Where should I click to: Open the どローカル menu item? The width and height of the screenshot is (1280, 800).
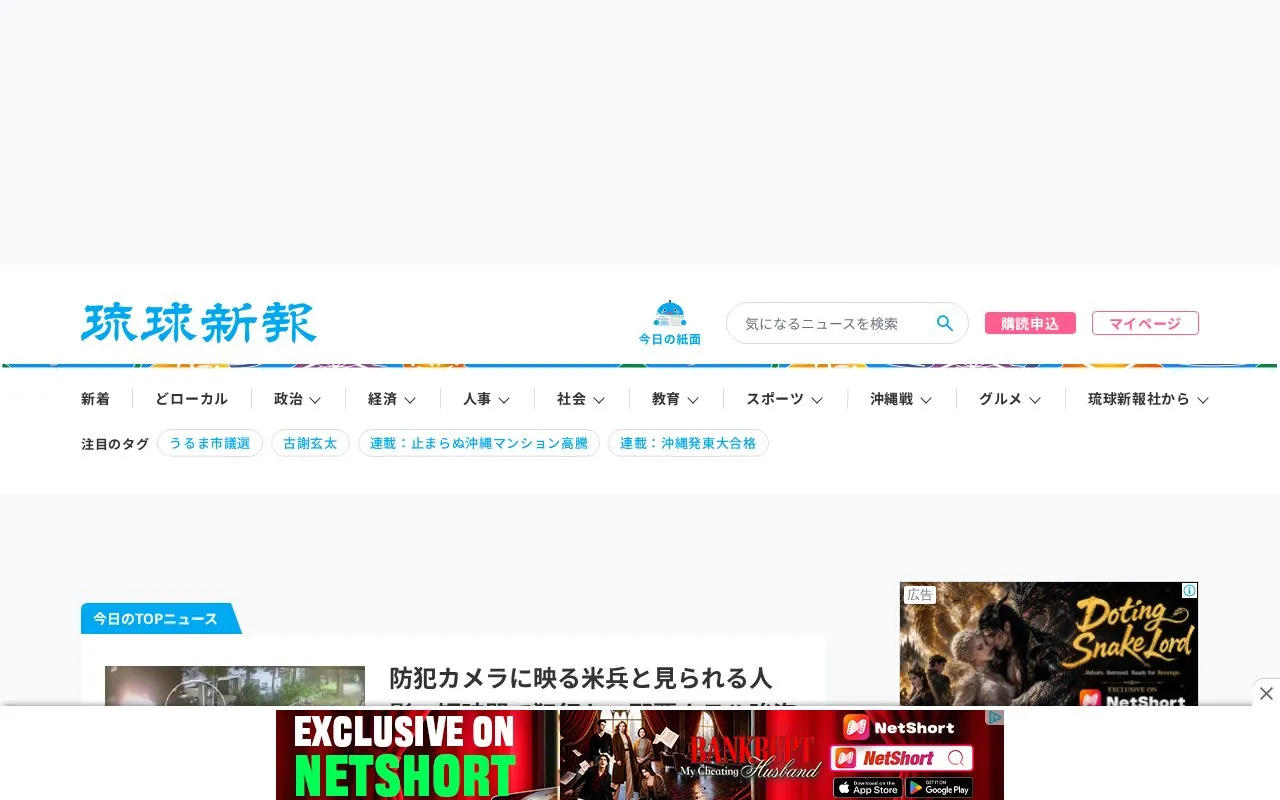191,399
